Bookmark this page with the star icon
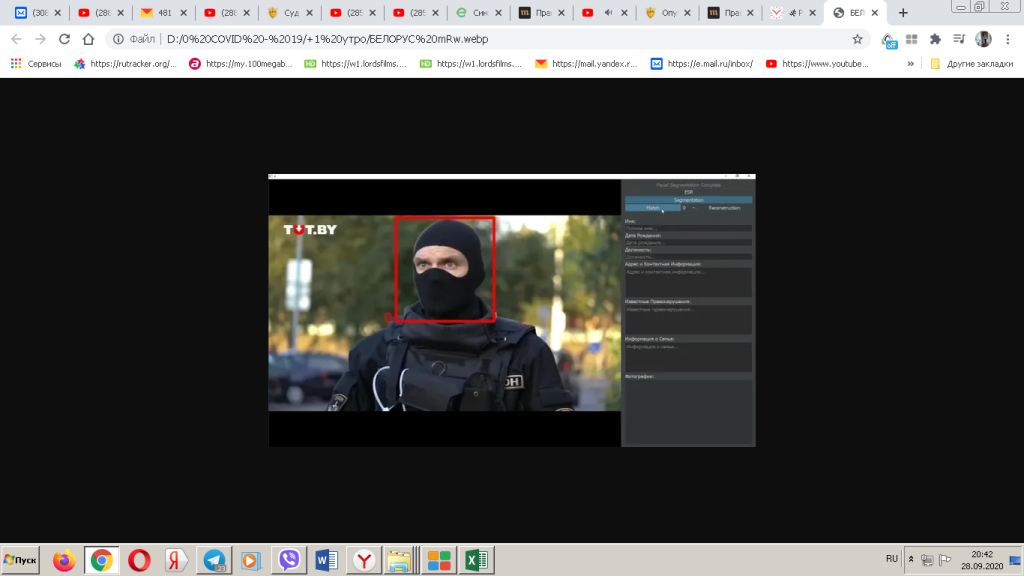This screenshot has width=1024, height=576. 857,39
